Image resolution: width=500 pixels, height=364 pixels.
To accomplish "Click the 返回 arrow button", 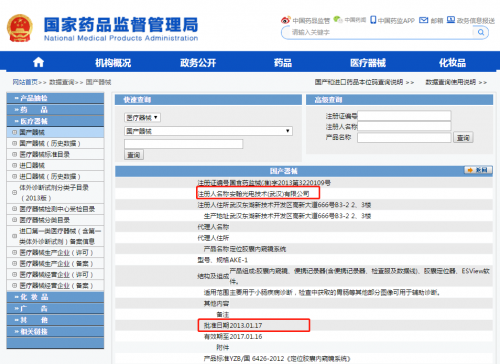I will (478, 170).
